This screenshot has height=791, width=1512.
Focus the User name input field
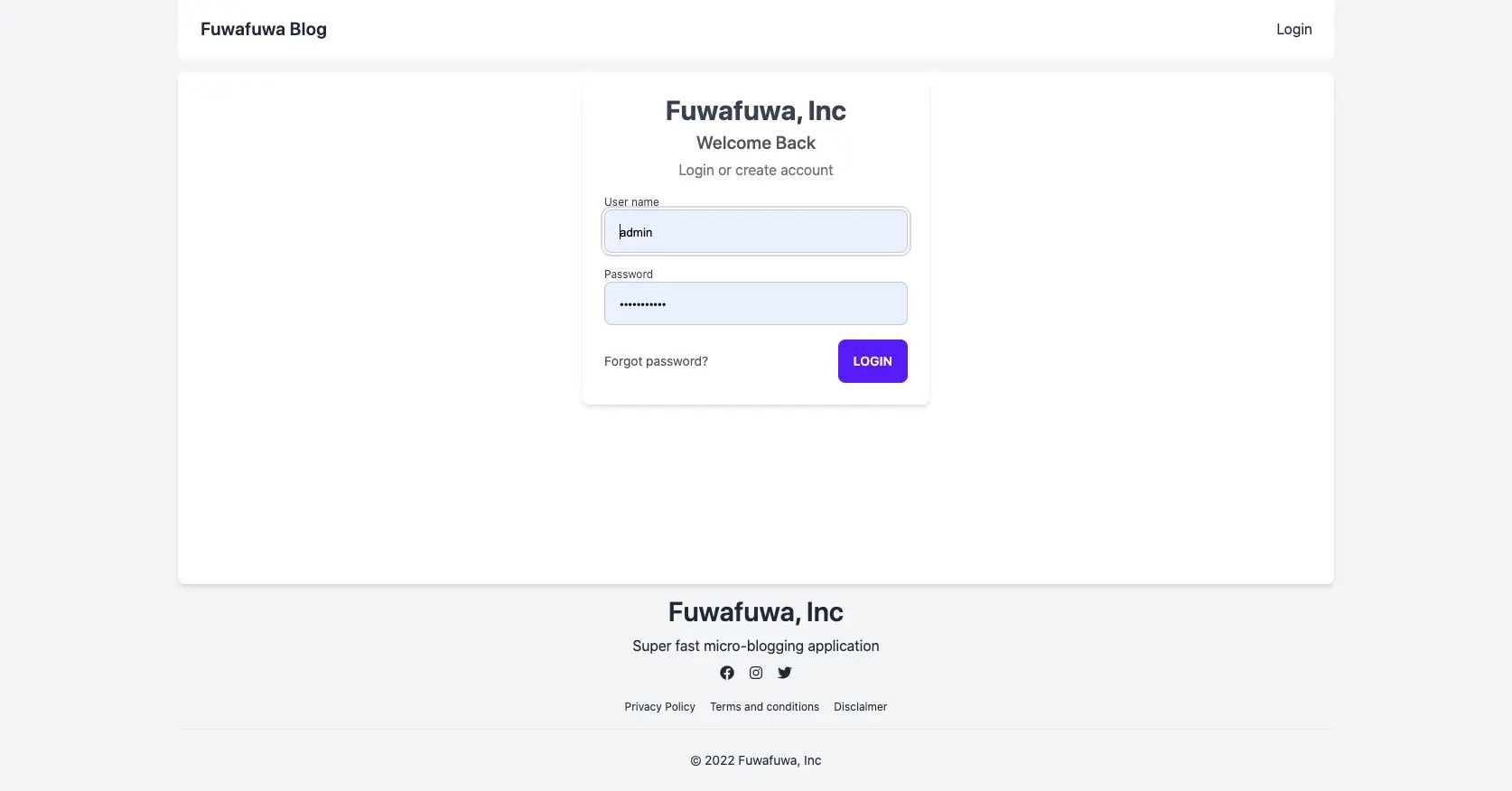756,232
